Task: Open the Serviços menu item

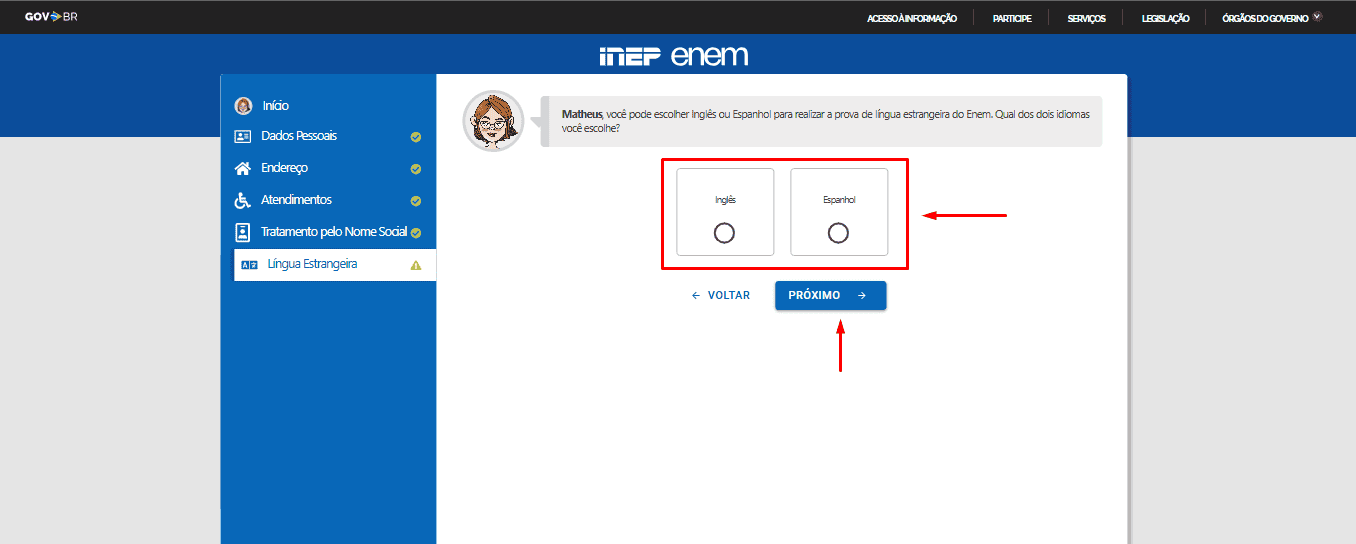Action: 1086,18
